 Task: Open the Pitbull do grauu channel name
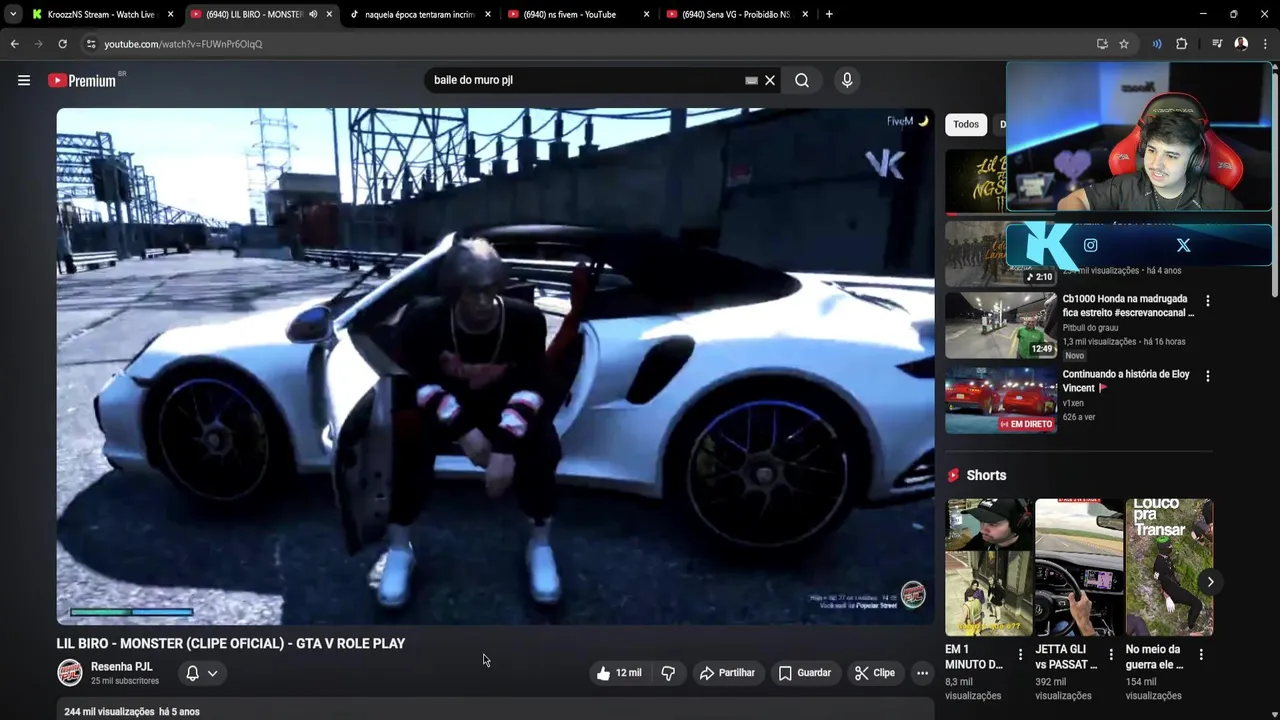coord(1090,328)
